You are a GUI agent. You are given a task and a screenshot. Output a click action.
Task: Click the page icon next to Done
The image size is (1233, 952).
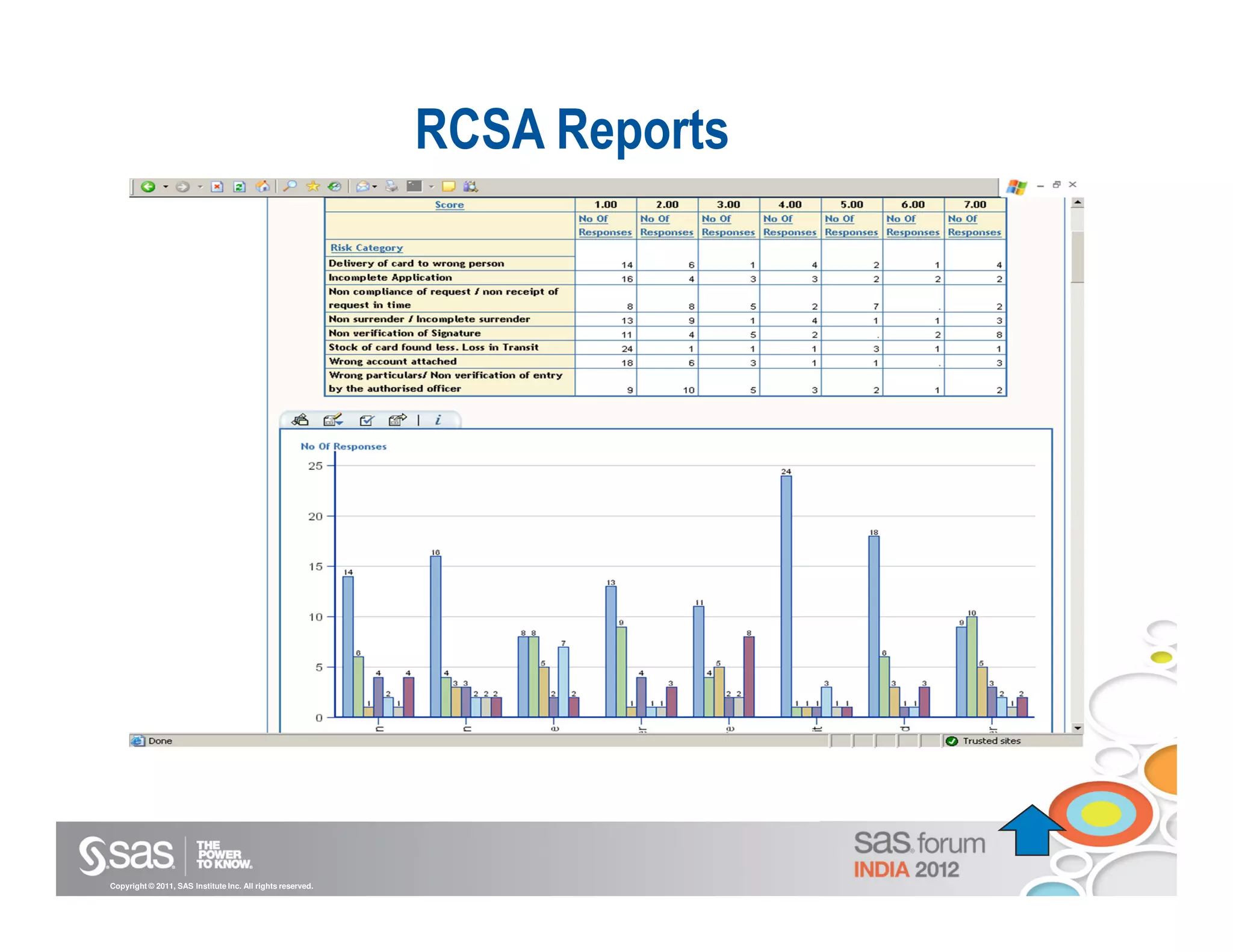pyautogui.click(x=138, y=741)
